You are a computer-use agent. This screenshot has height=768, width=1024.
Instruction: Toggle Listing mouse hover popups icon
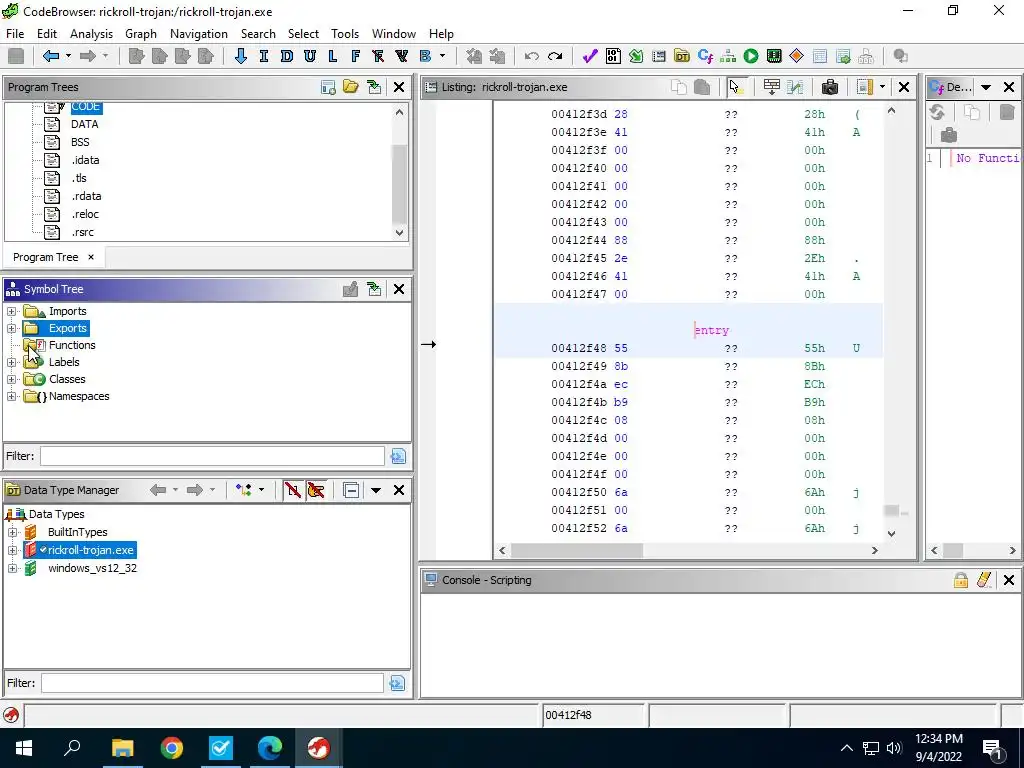736,87
